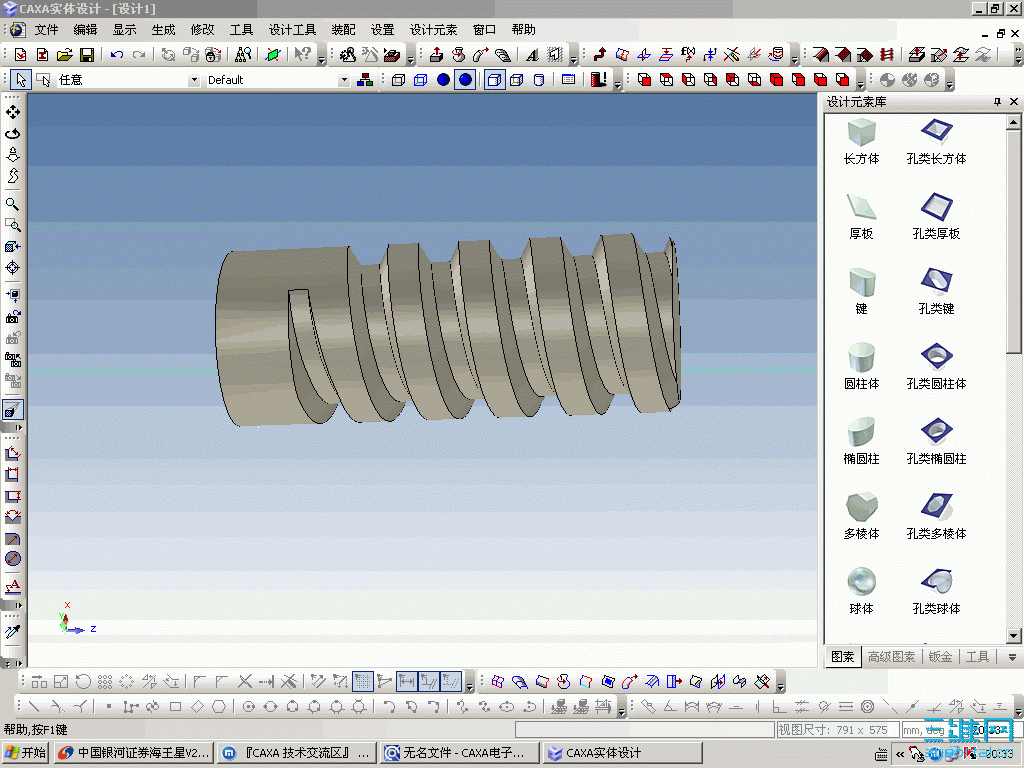Screen dimensions: 1024x768
Task: Open the 生成 menu
Action: click(163, 30)
